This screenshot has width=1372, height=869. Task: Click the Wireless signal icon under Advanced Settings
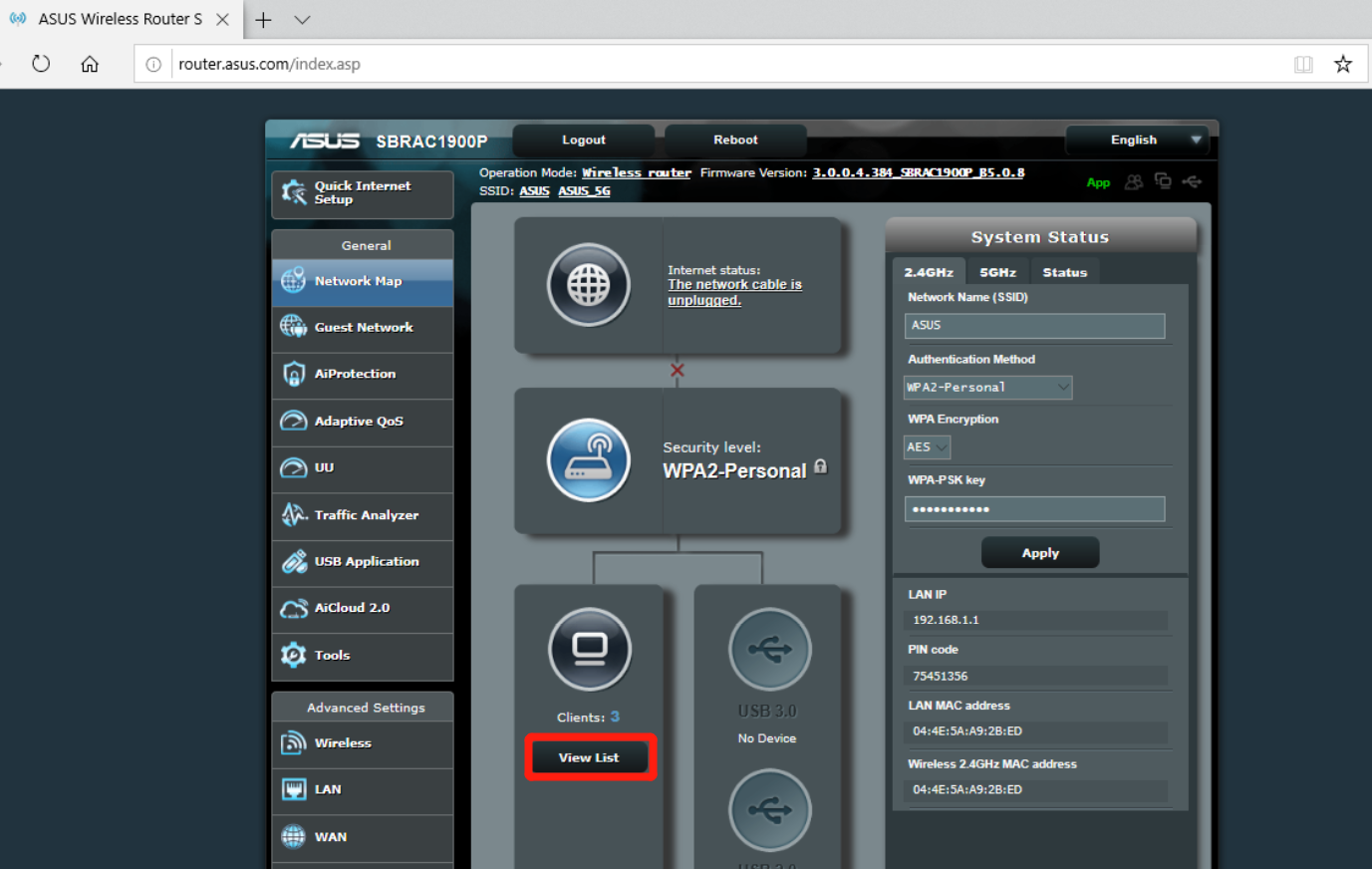click(293, 742)
